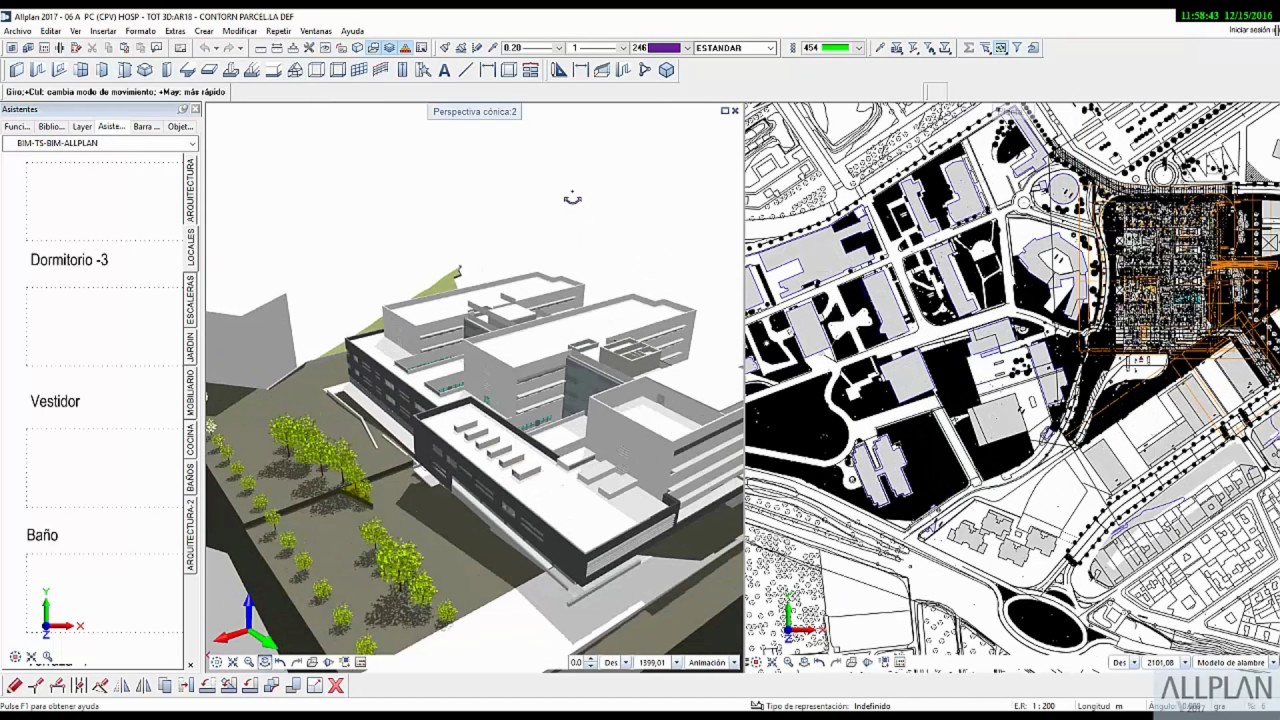Click the tools wrench icon in top toolbar
The image size is (1280, 720).
309,48
